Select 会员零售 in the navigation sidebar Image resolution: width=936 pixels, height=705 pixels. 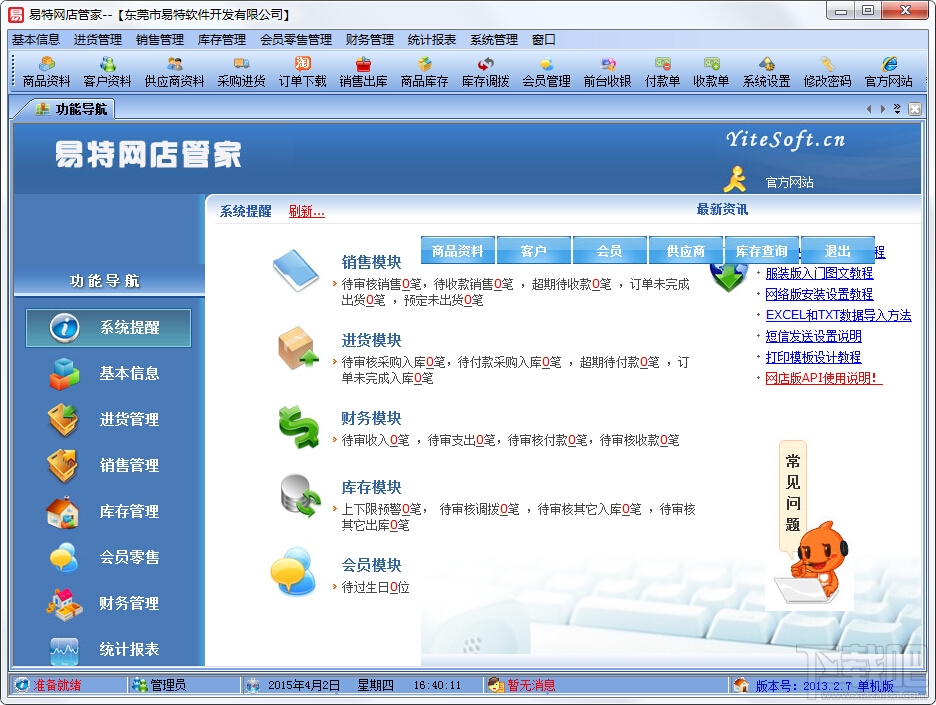pyautogui.click(x=109, y=558)
